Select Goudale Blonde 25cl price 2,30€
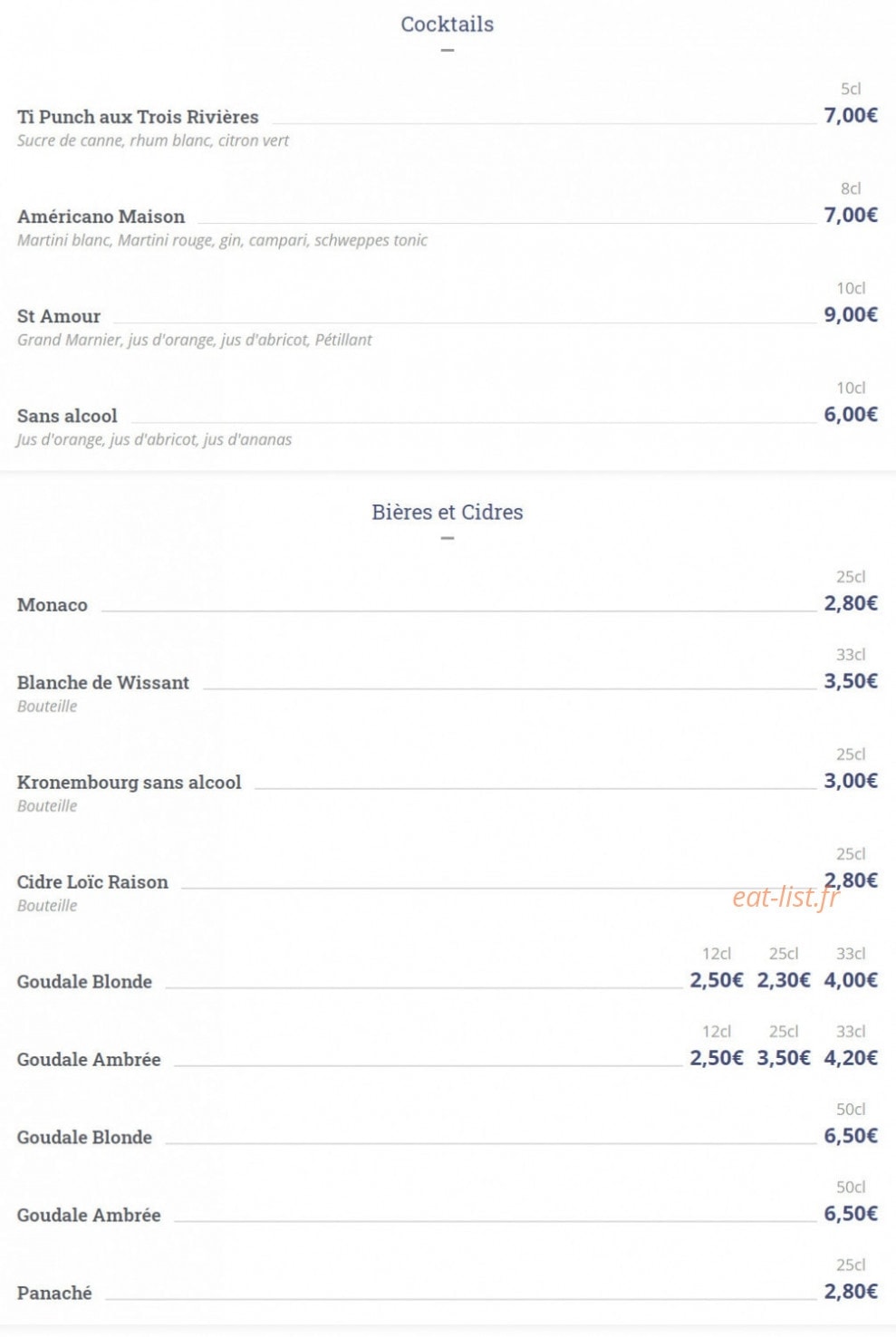Viewport: 896px width, 1337px height. [784, 980]
